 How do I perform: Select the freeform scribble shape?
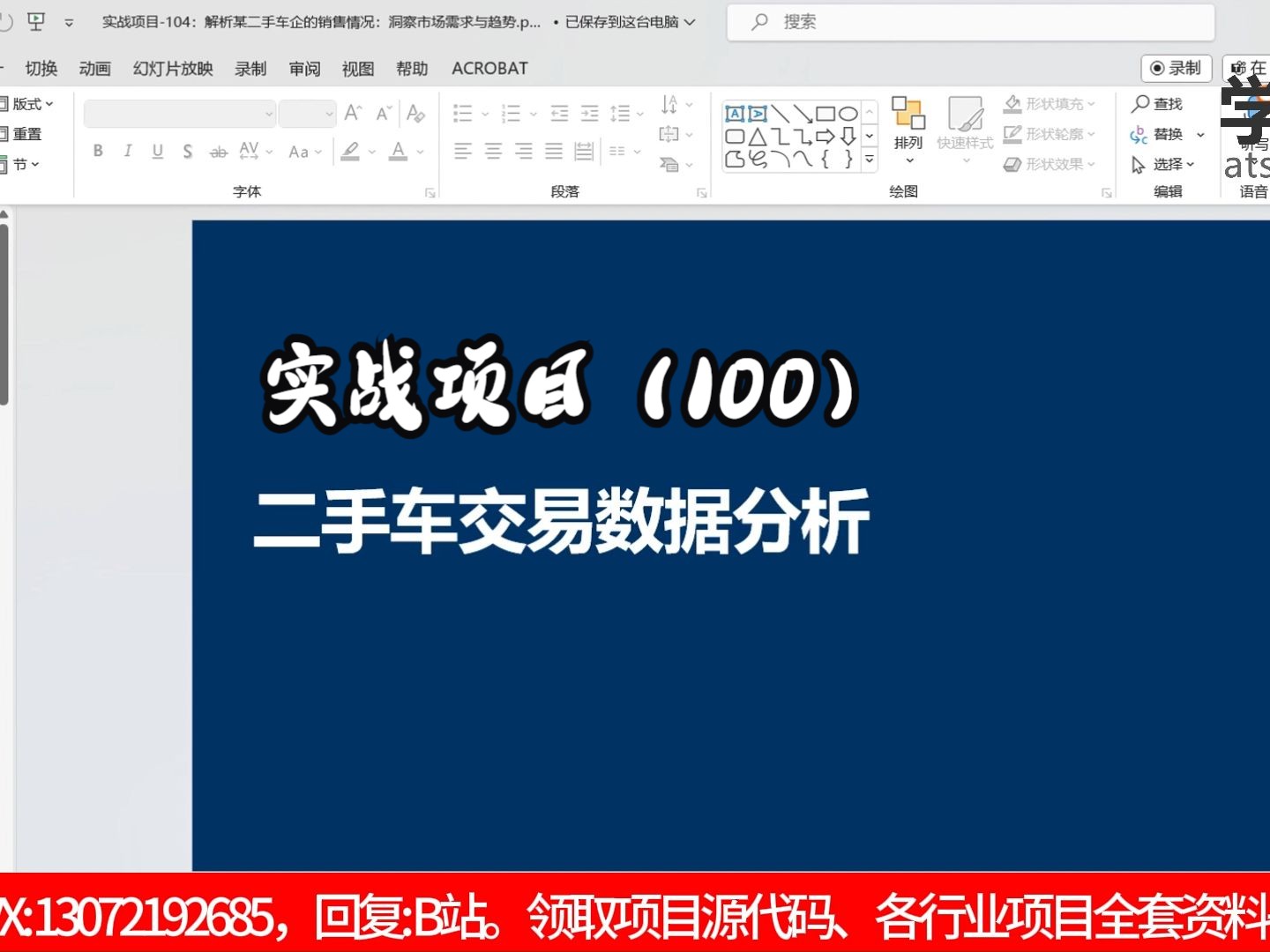[x=758, y=160]
